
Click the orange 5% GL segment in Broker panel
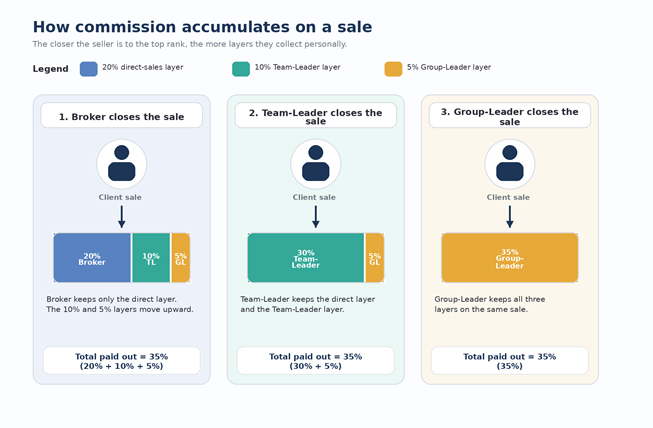coord(180,258)
